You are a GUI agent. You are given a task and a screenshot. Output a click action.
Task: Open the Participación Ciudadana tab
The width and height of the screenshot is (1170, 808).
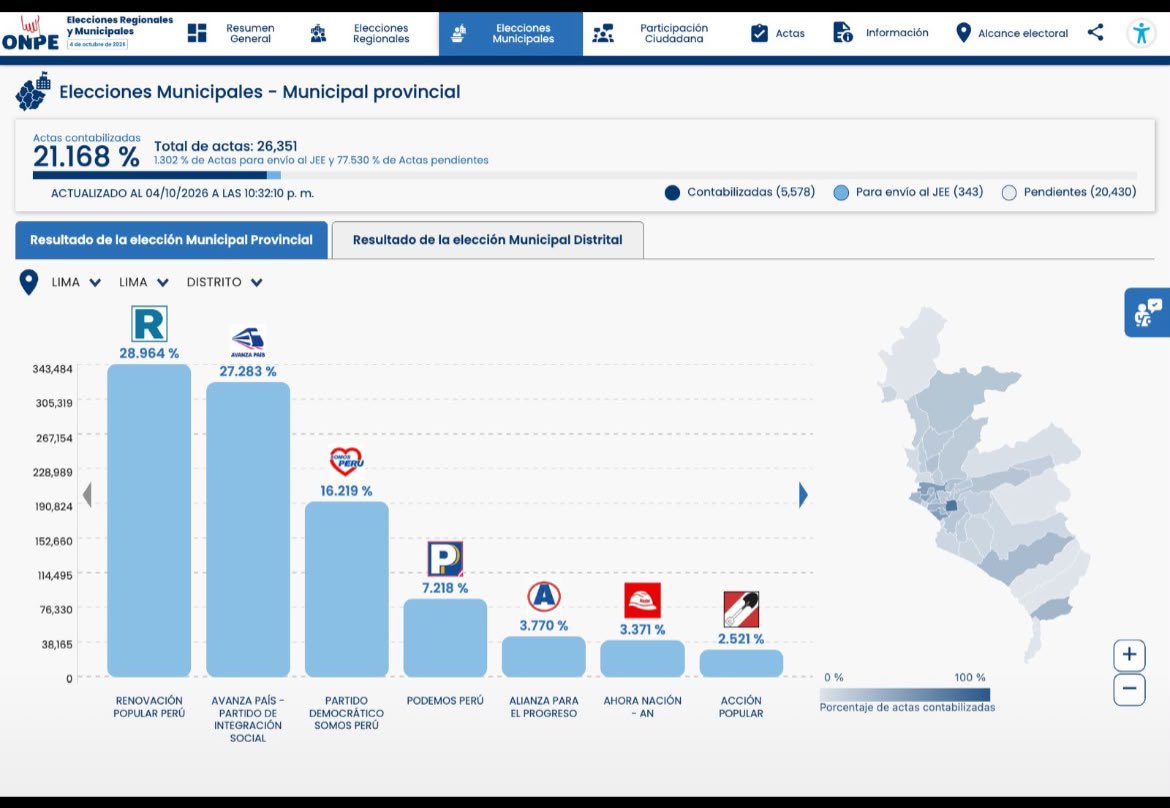point(651,34)
